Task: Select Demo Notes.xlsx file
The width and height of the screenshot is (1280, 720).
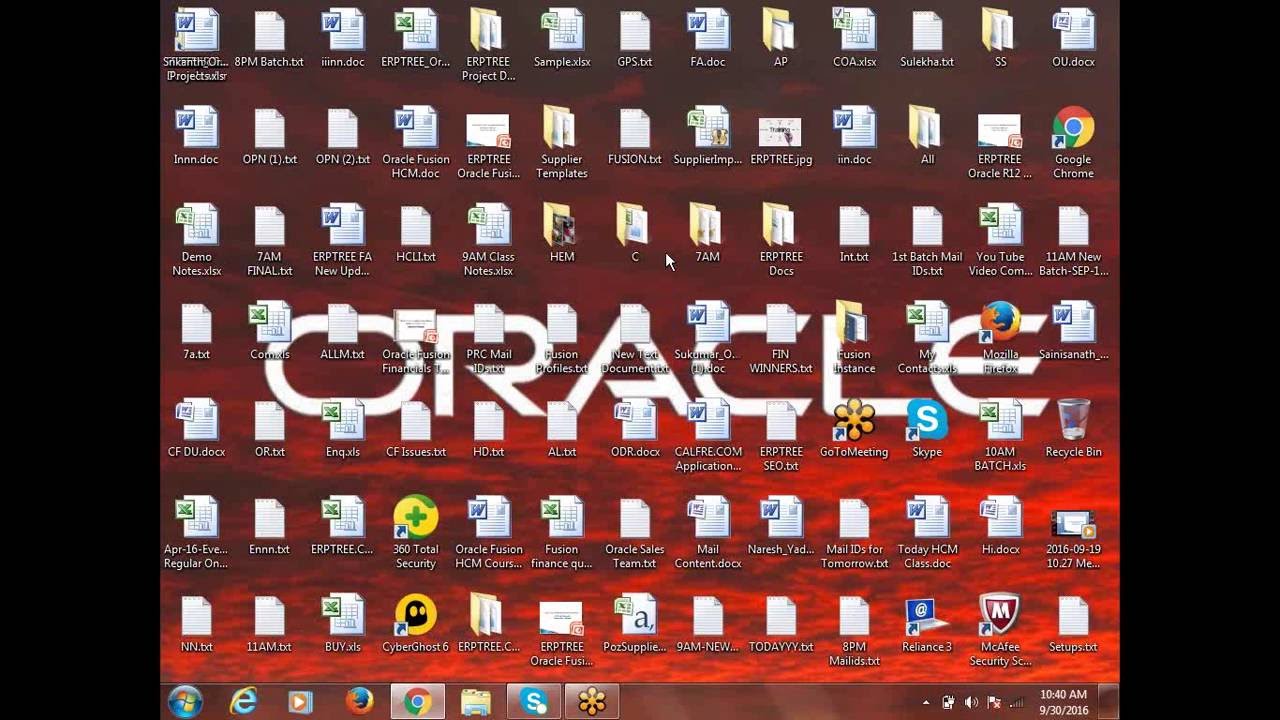Action: click(x=196, y=240)
